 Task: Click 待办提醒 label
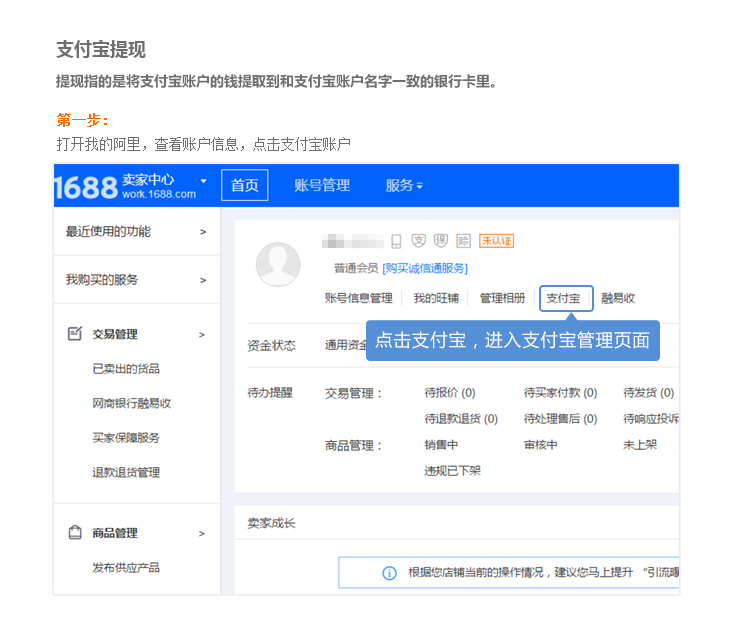point(270,393)
